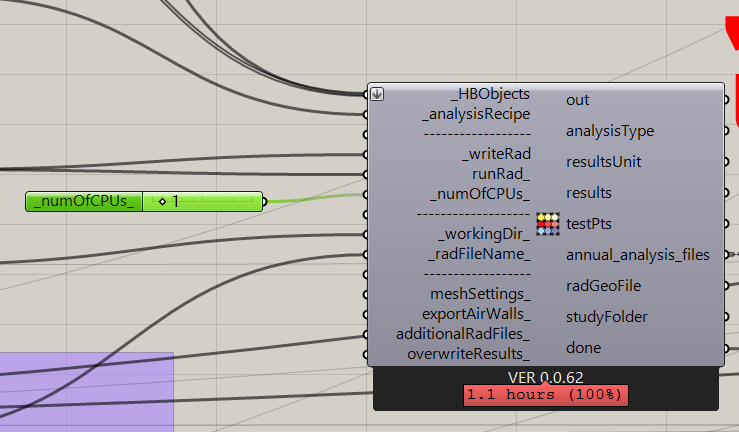The height and width of the screenshot is (432, 739).
Task: Click the 1.1 hours (100%) profiler tag
Action: [x=546, y=395]
